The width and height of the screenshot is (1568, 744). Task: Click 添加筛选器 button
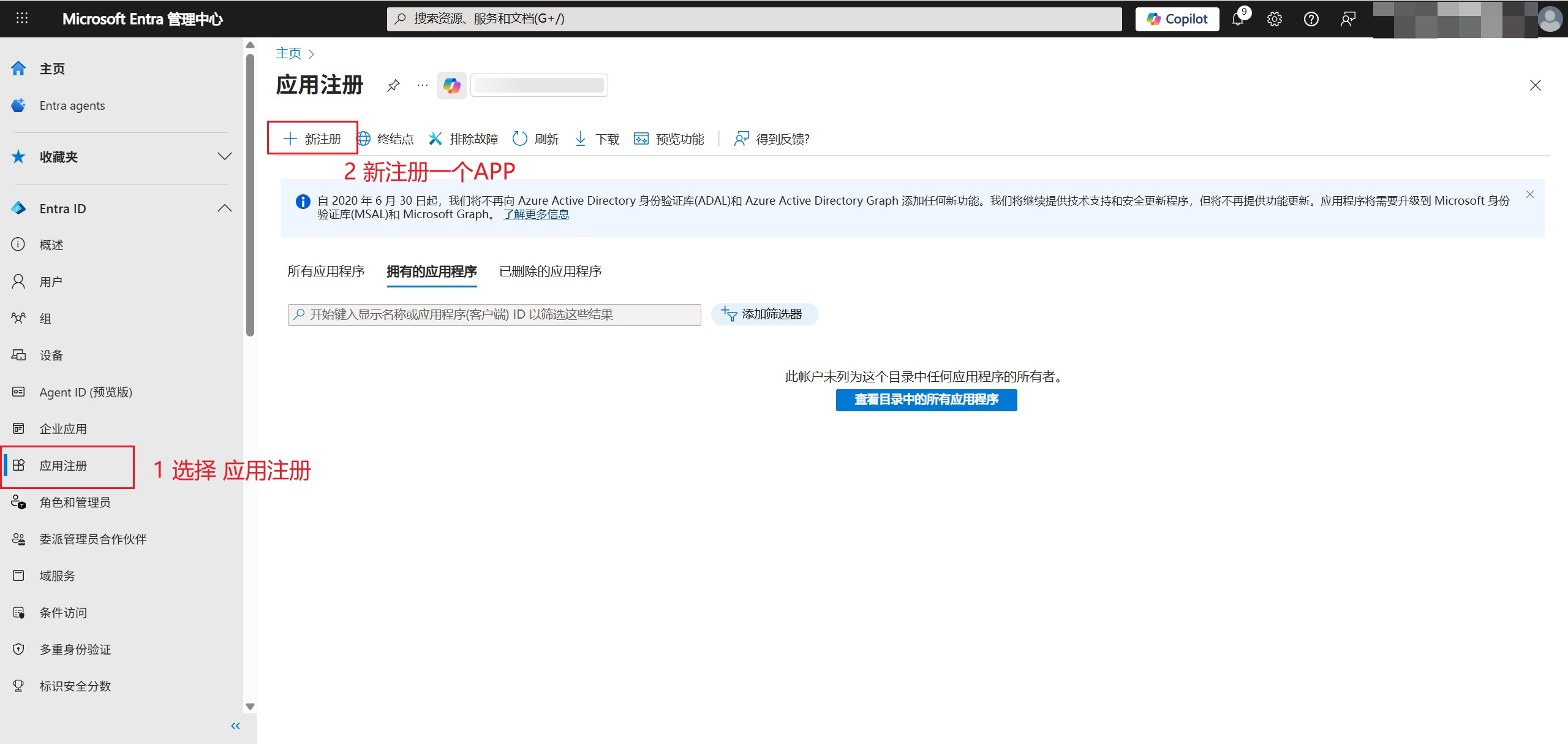764,314
